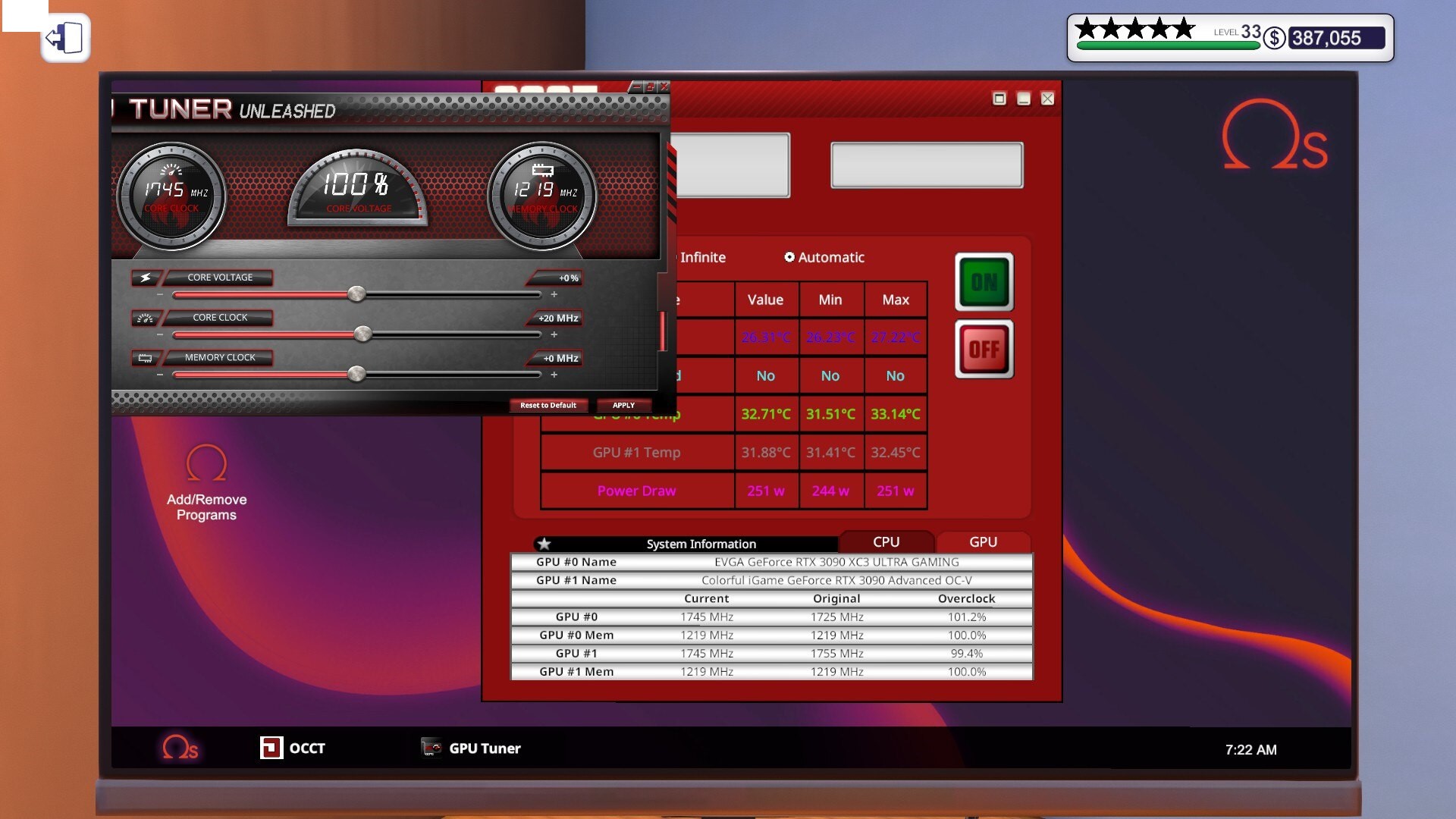Click the Memory Clock chip icon

pos(146,358)
